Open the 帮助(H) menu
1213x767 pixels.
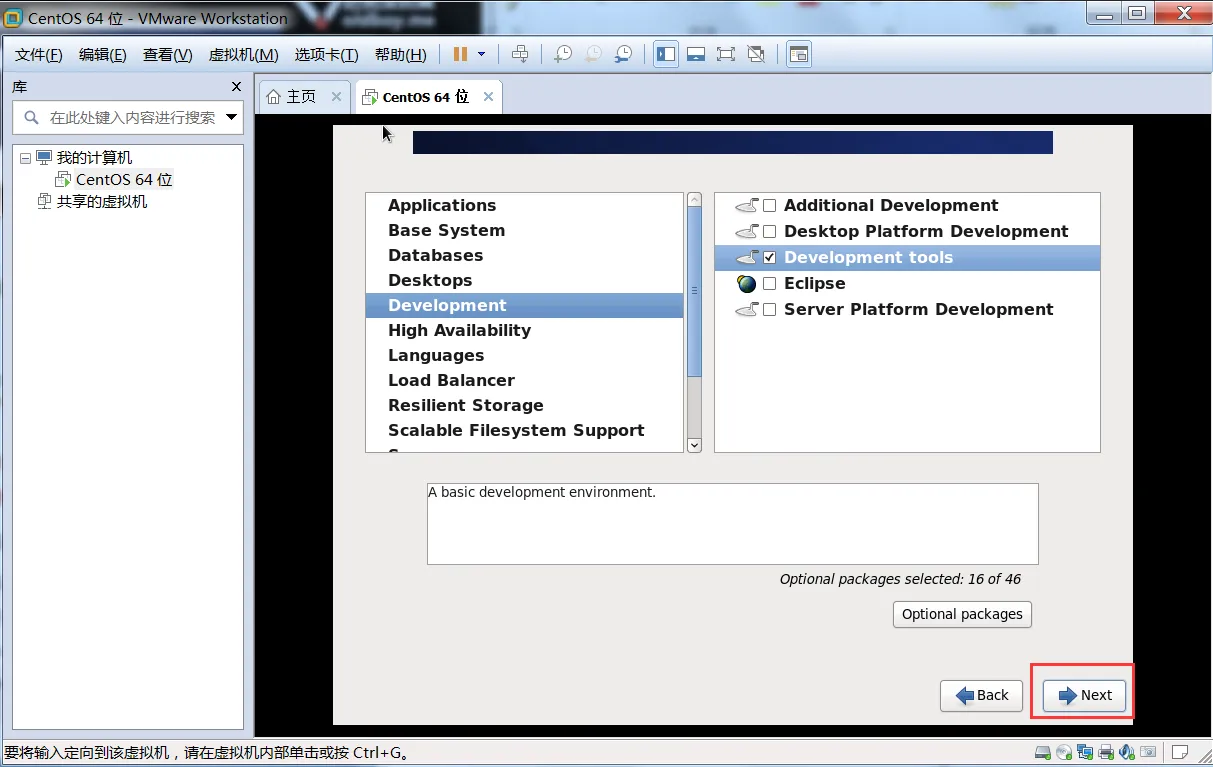click(400, 54)
